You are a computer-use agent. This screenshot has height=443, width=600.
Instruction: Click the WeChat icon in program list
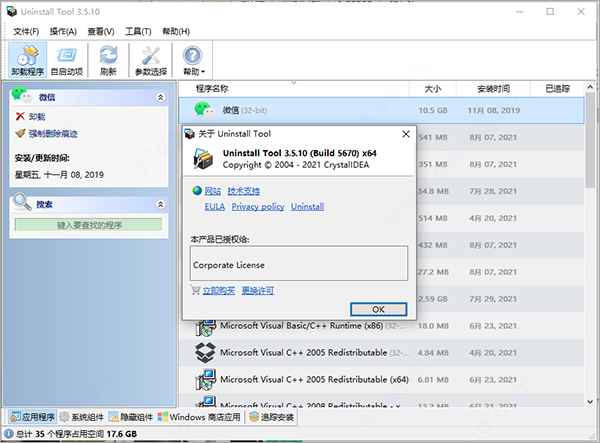[x=205, y=110]
